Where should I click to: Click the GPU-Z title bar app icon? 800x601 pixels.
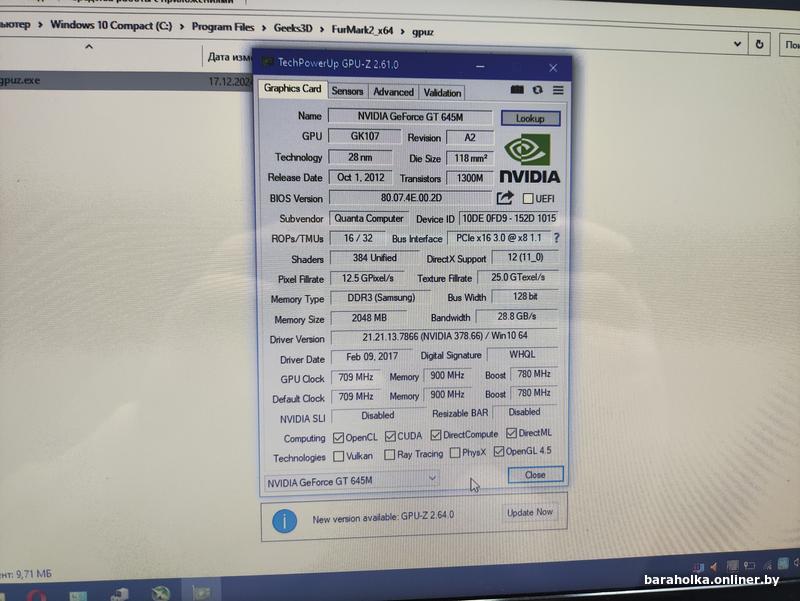point(267,62)
